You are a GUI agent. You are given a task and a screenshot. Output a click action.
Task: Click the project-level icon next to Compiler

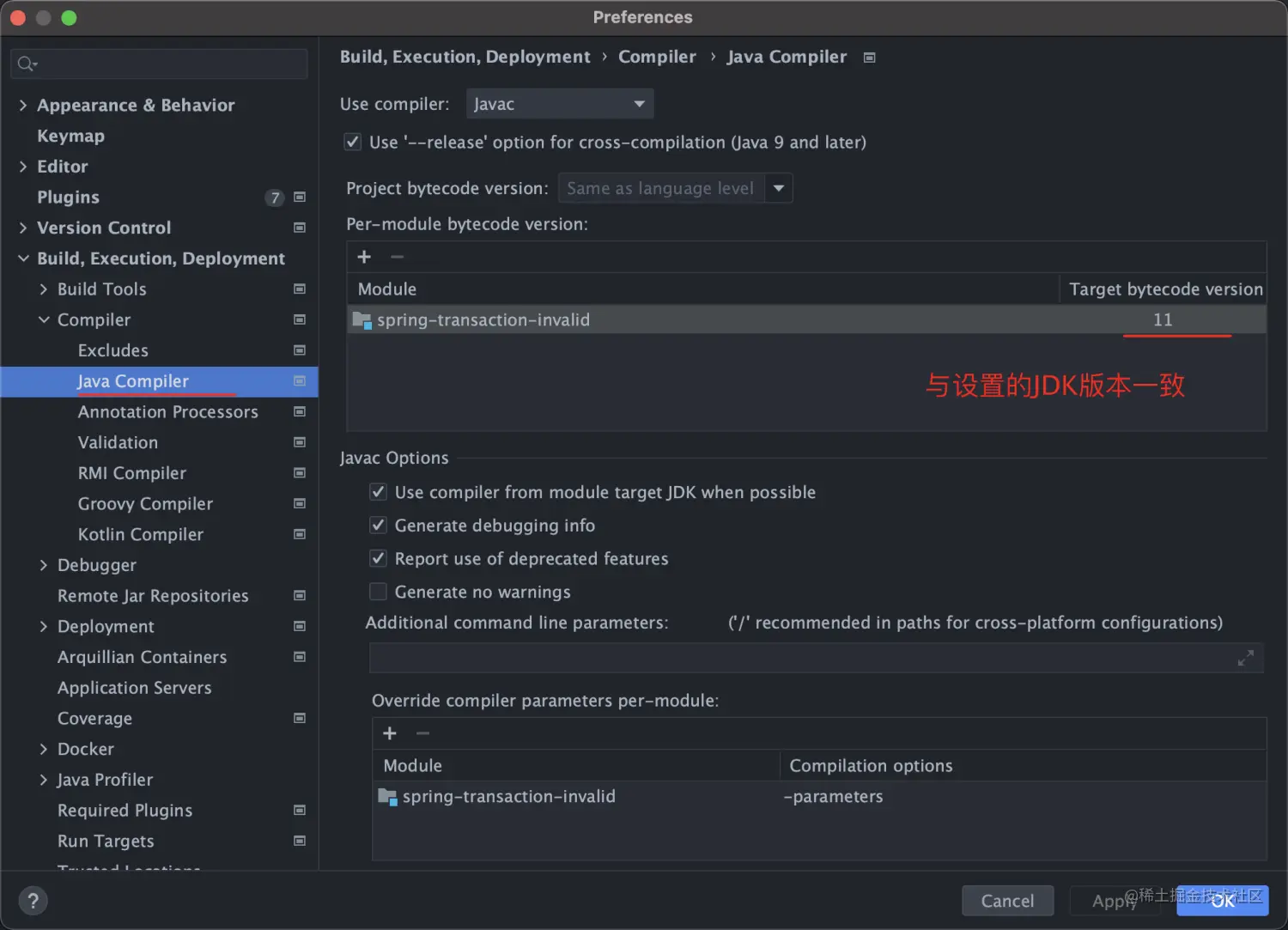tap(300, 319)
